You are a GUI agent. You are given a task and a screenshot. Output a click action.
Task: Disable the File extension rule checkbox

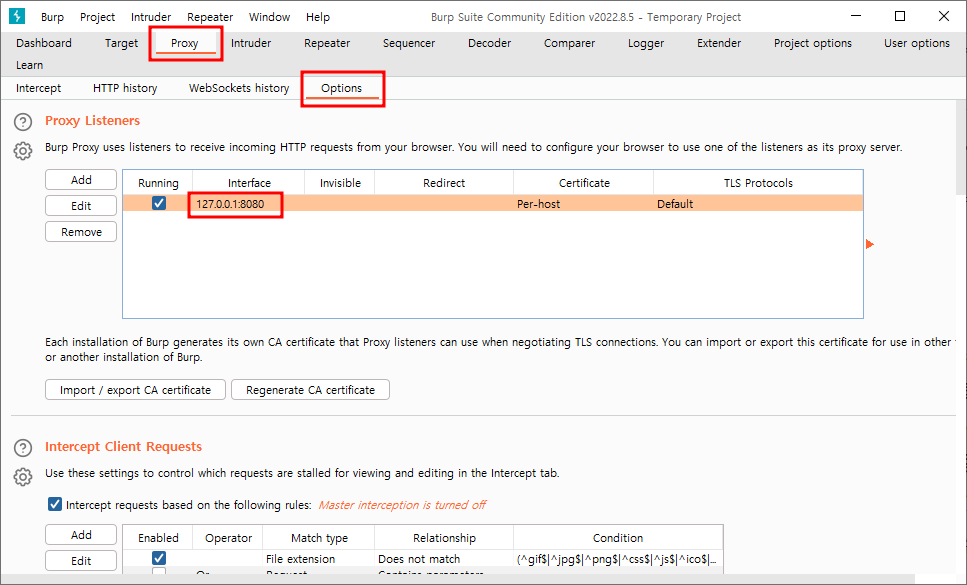point(158,558)
